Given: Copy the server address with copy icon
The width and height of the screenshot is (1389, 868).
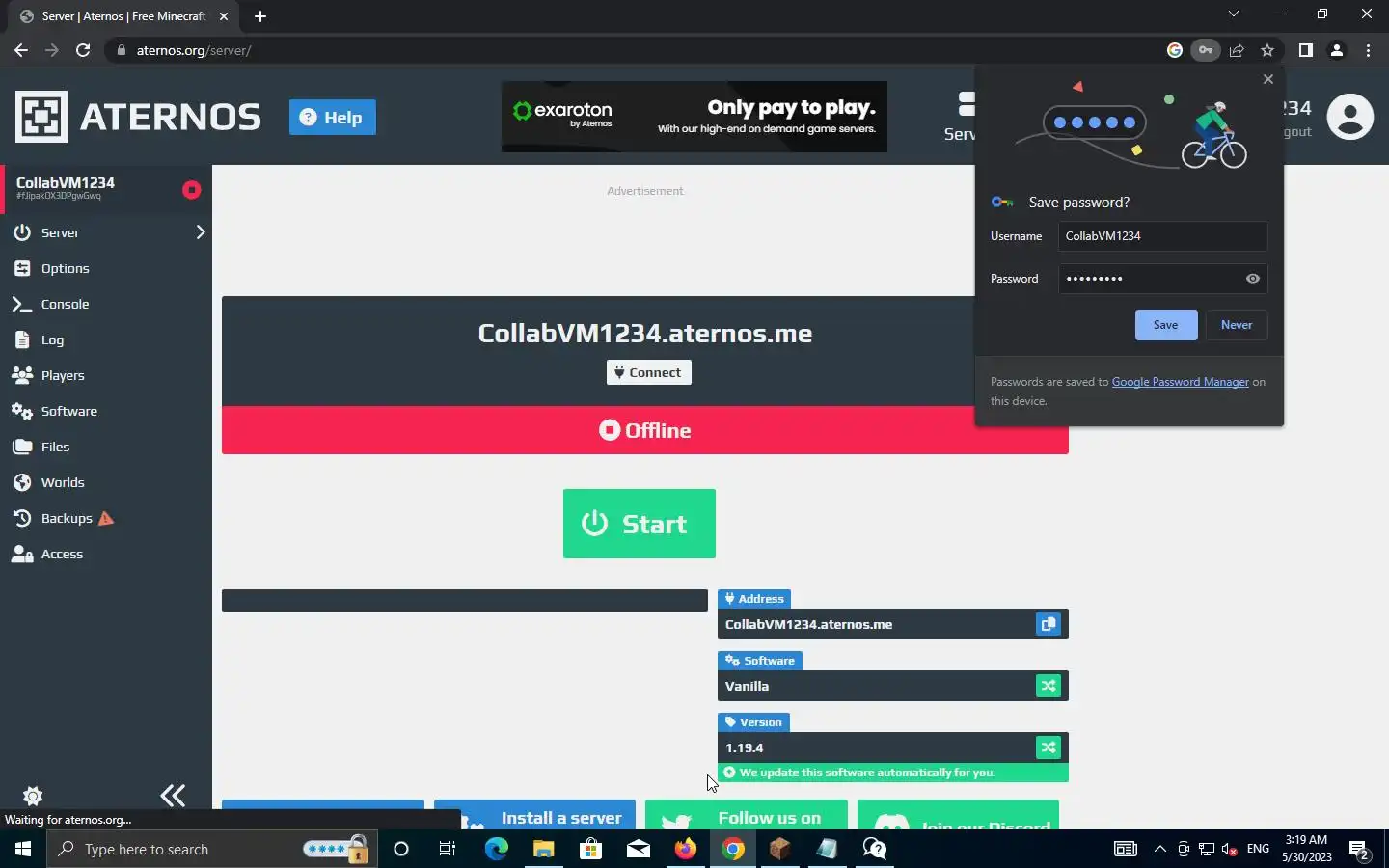Looking at the screenshot, I should [1049, 624].
